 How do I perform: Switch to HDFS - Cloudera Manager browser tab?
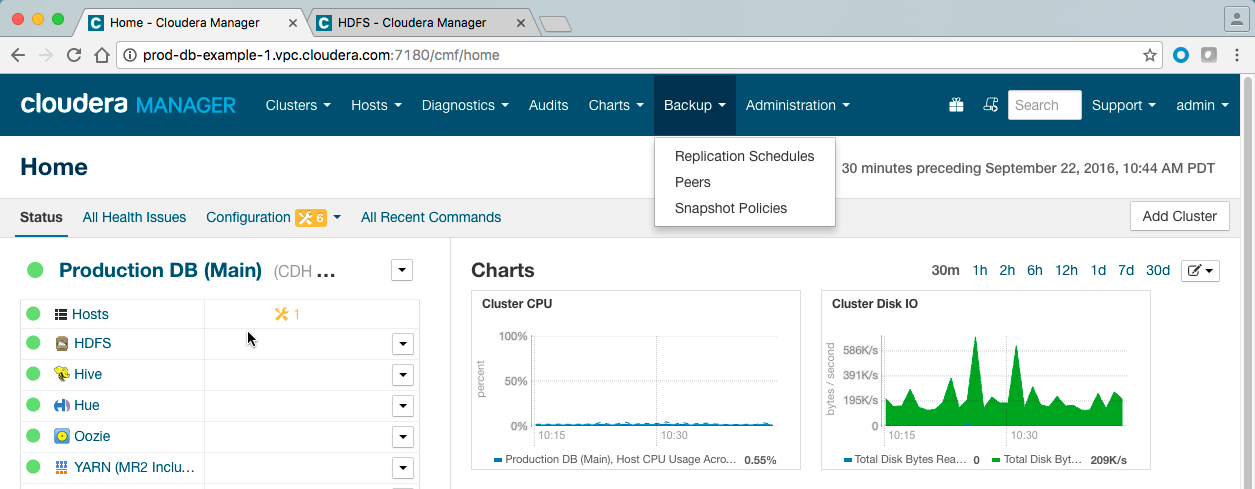point(420,22)
